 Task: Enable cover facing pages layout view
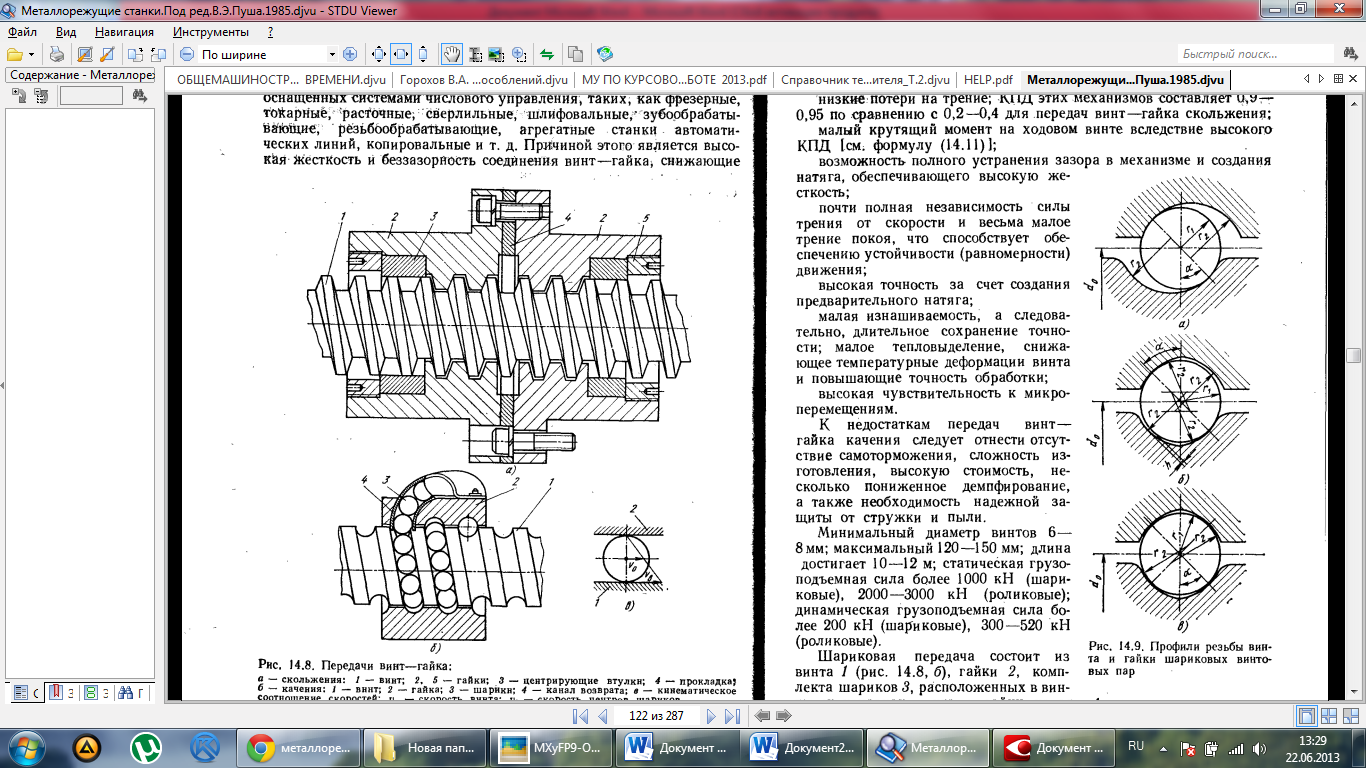click(1350, 716)
